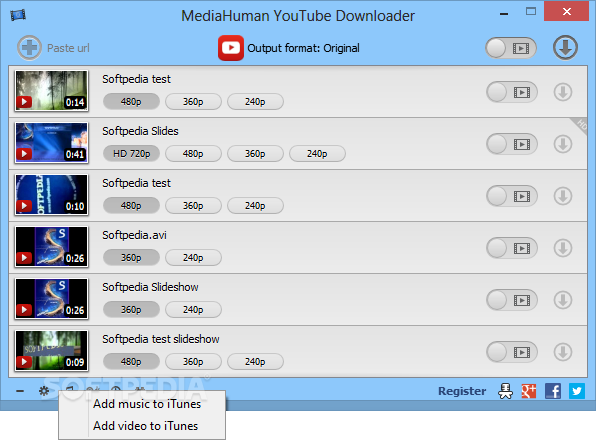Toggle video switch for Softpedia Slideshow
This screenshot has height=440, width=596.
click(x=512, y=300)
